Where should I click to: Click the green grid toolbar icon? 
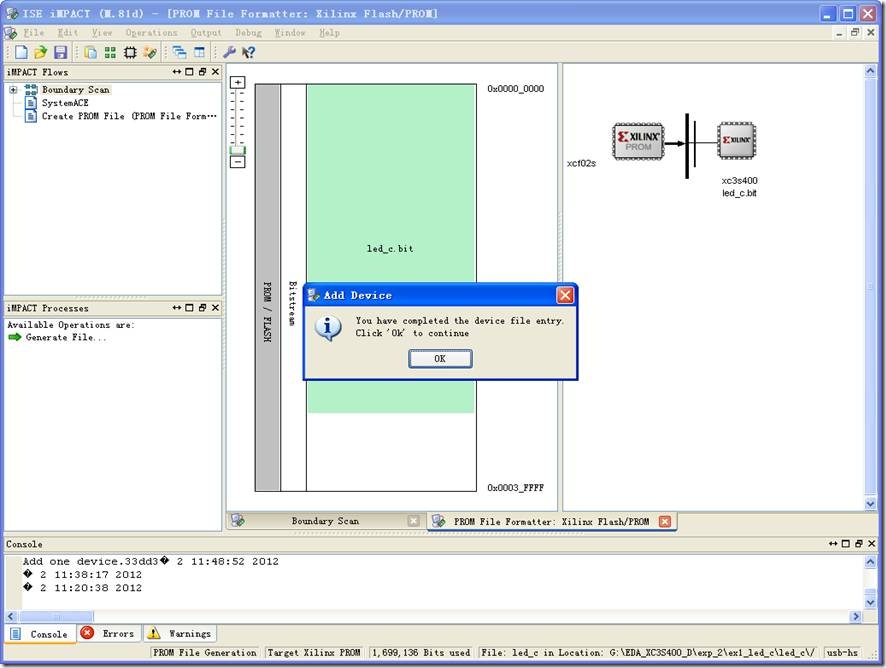click(110, 52)
